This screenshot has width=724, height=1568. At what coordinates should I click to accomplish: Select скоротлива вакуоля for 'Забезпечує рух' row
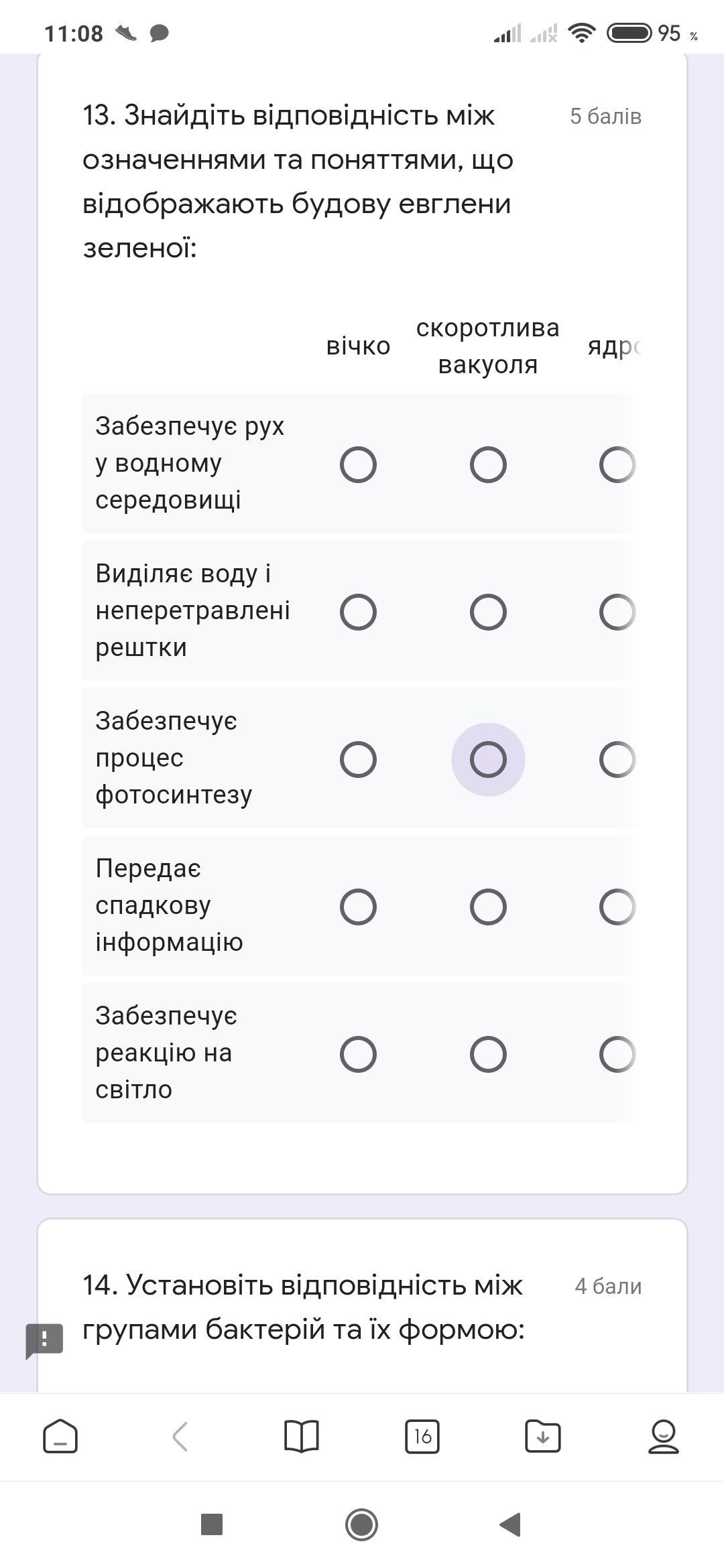pyautogui.click(x=488, y=464)
